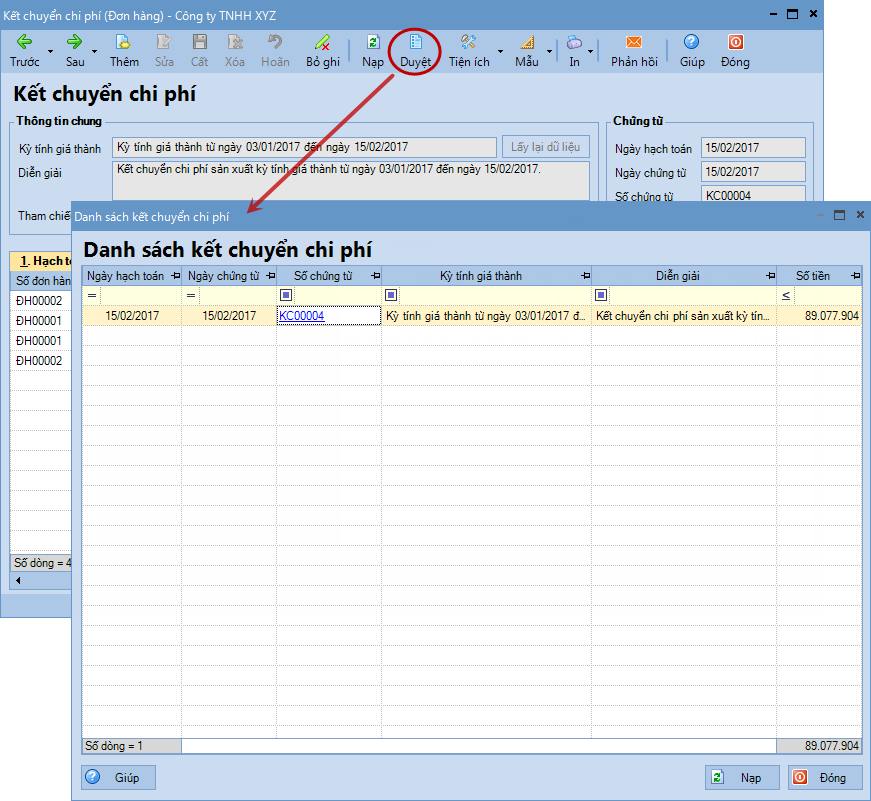Click the Sau (next) arrow icon

coord(75,42)
